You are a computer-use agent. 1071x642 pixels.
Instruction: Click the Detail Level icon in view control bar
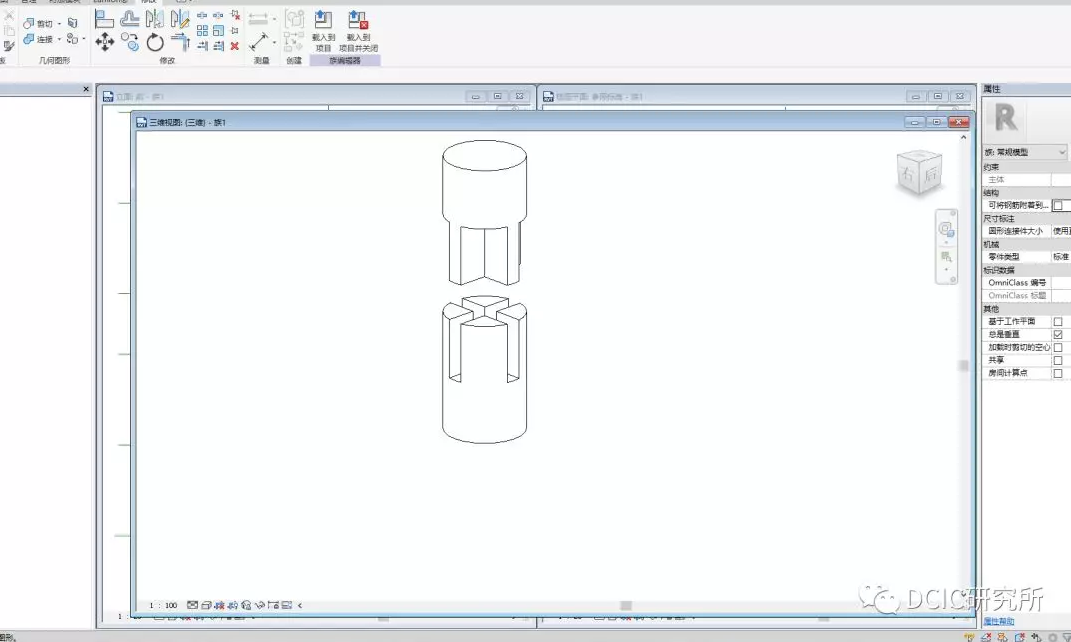click(193, 605)
